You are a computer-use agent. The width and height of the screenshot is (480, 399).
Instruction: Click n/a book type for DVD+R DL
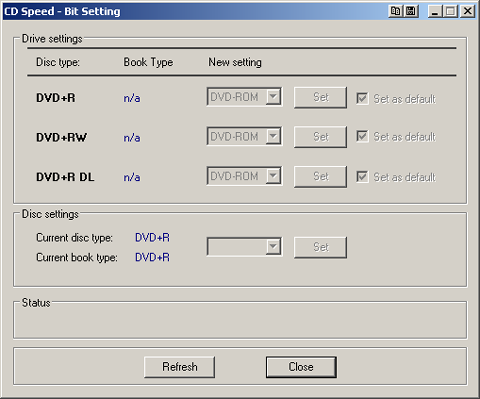tap(132, 177)
